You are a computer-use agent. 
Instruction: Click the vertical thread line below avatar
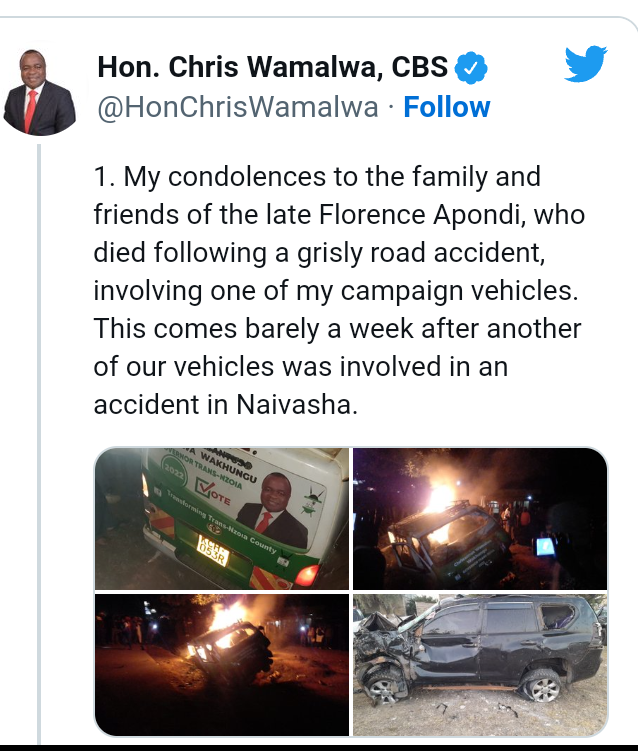[39, 443]
